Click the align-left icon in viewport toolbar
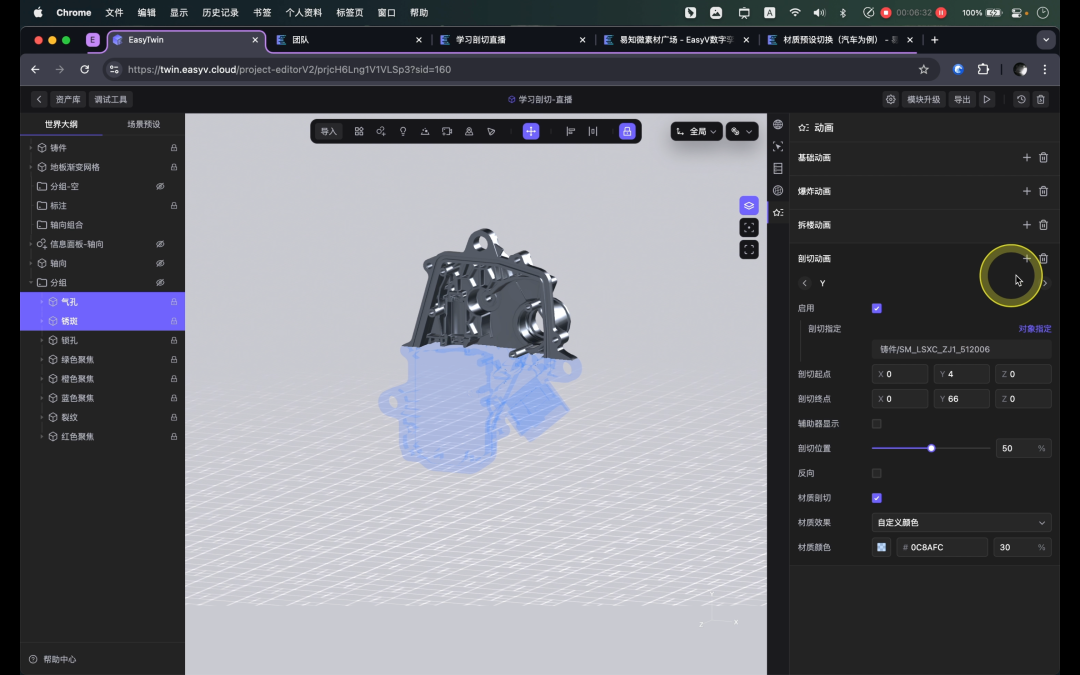This screenshot has width=1080, height=675. (x=570, y=131)
